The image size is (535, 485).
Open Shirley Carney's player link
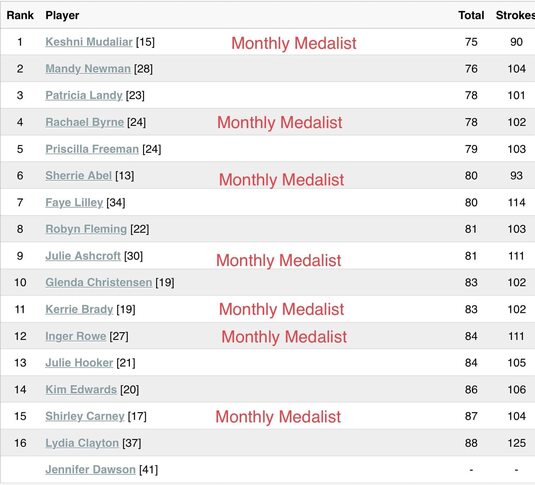coord(85,416)
